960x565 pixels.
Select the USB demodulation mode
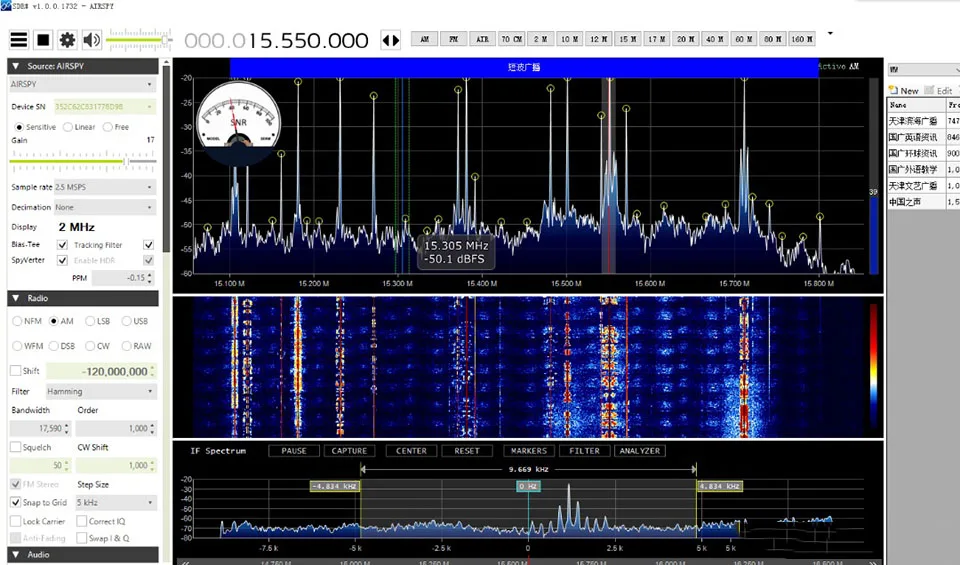pyautogui.click(x=127, y=321)
